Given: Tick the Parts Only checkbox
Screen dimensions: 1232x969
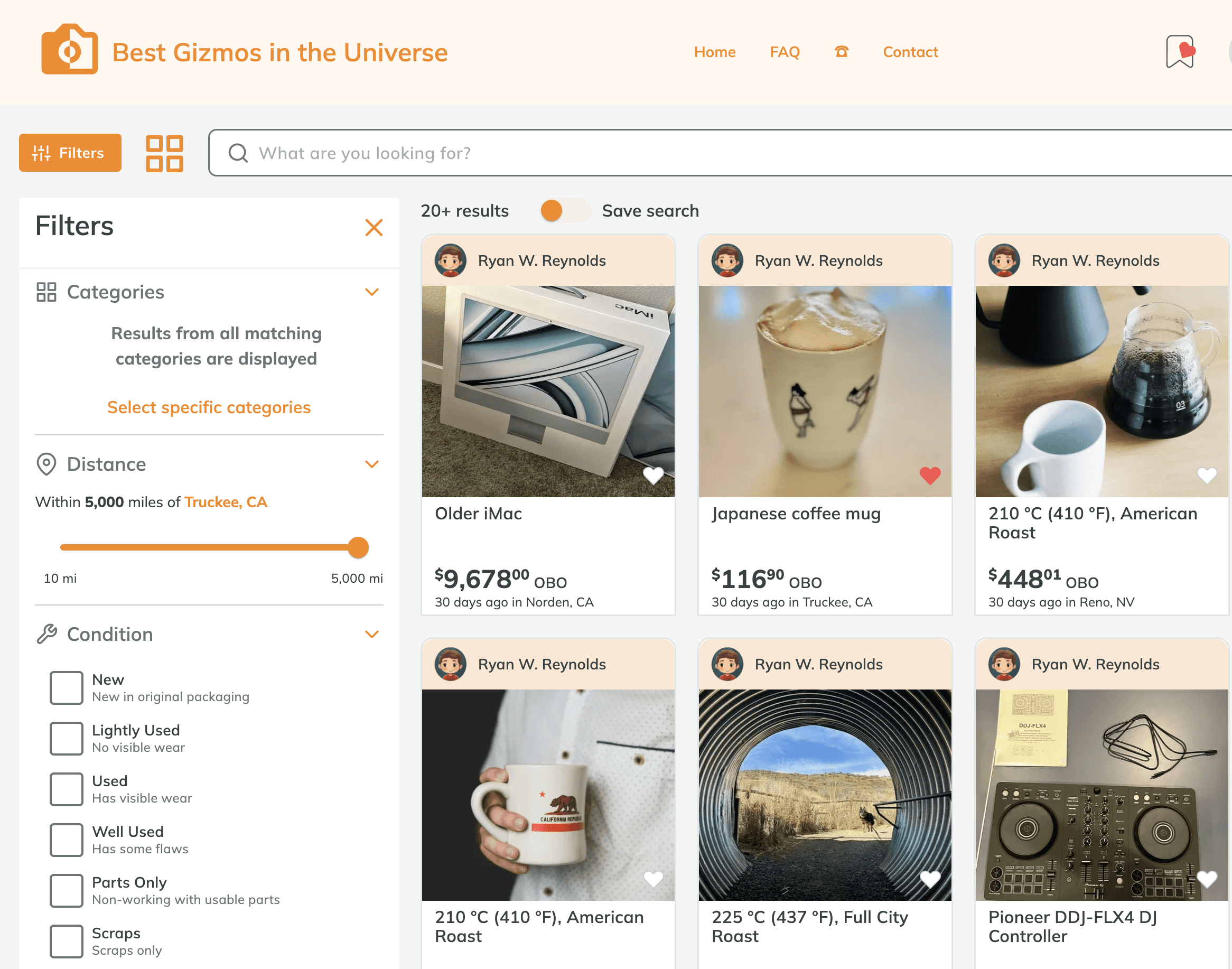Looking at the screenshot, I should tap(67, 890).
